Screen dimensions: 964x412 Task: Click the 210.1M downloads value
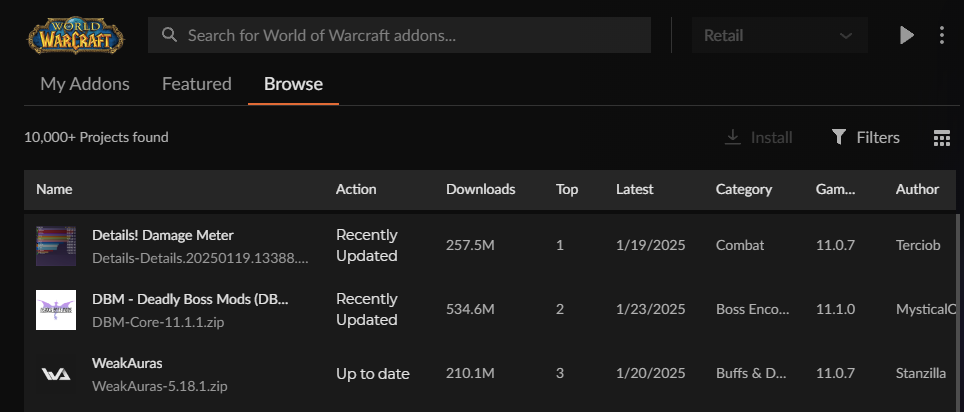point(470,373)
